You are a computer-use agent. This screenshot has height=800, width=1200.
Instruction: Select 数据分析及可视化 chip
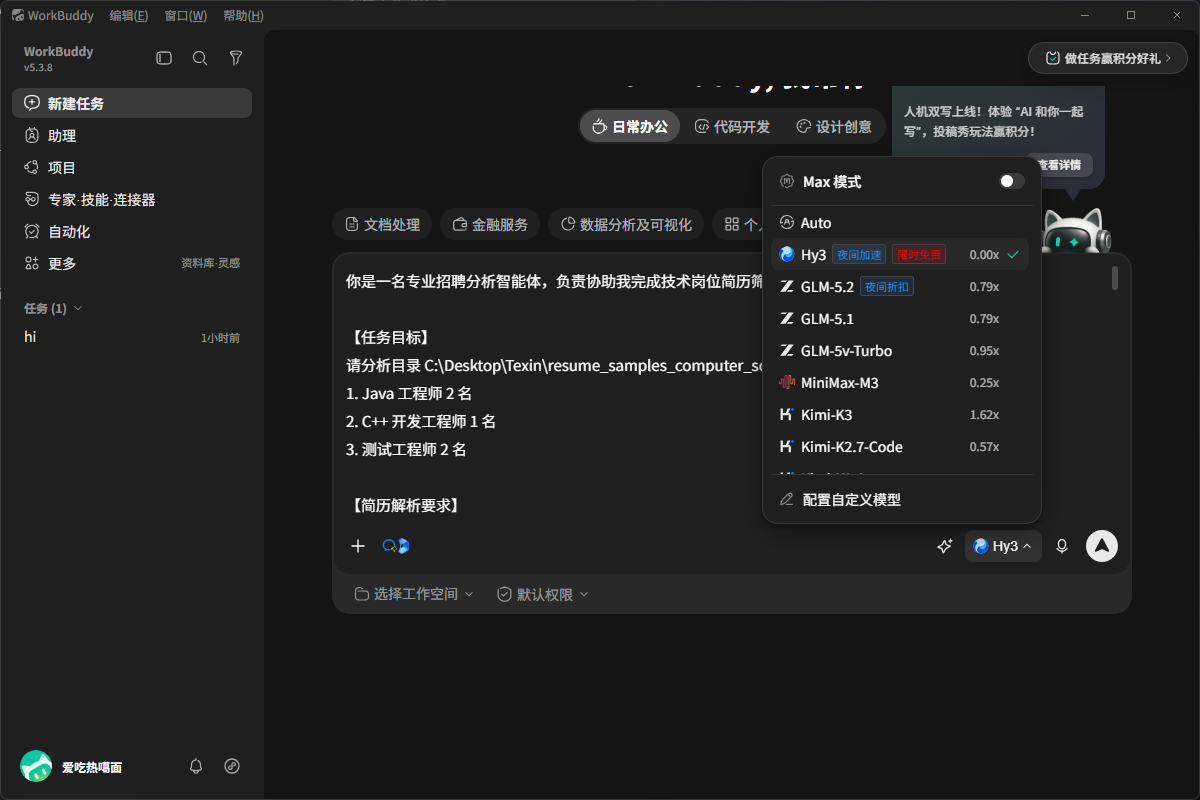tap(626, 224)
